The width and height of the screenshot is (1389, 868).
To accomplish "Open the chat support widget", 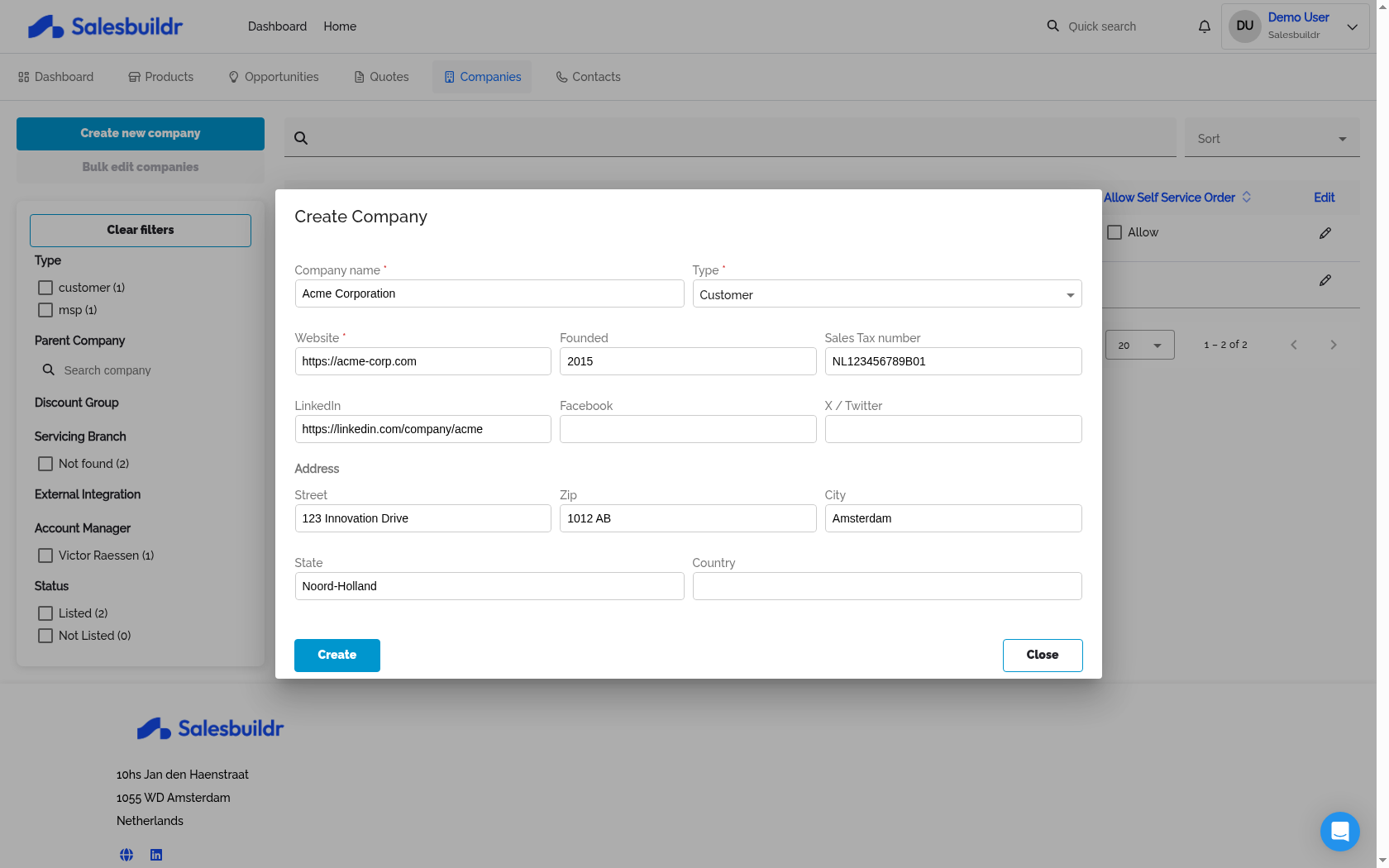I will coord(1340,832).
